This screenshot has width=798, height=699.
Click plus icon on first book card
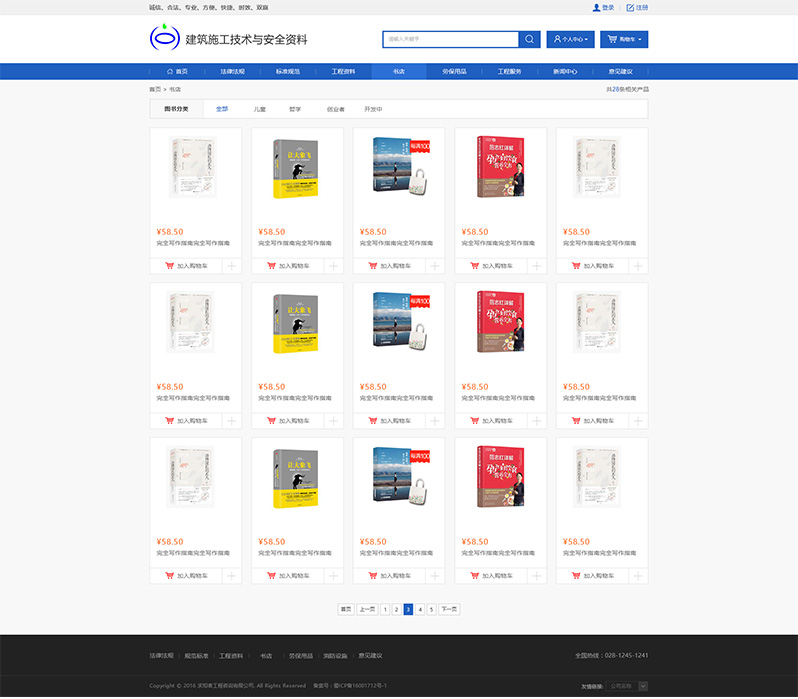point(231,266)
